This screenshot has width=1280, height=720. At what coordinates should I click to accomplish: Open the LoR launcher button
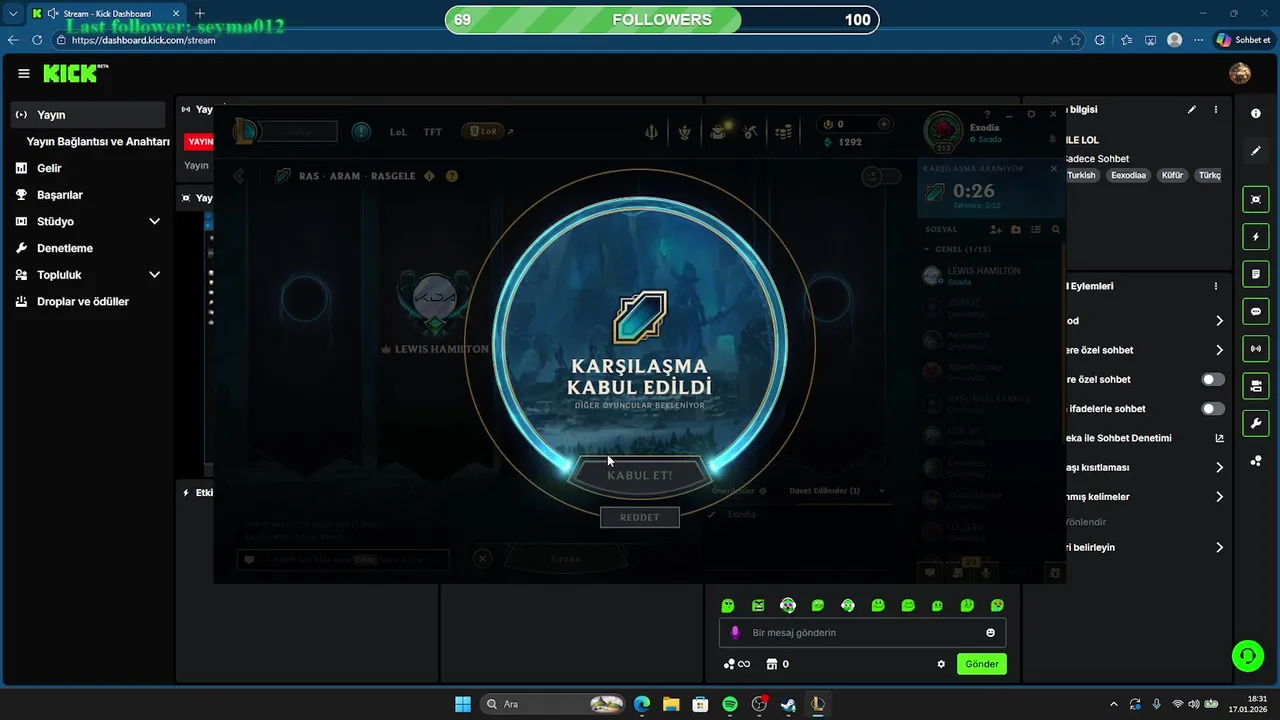click(x=483, y=131)
